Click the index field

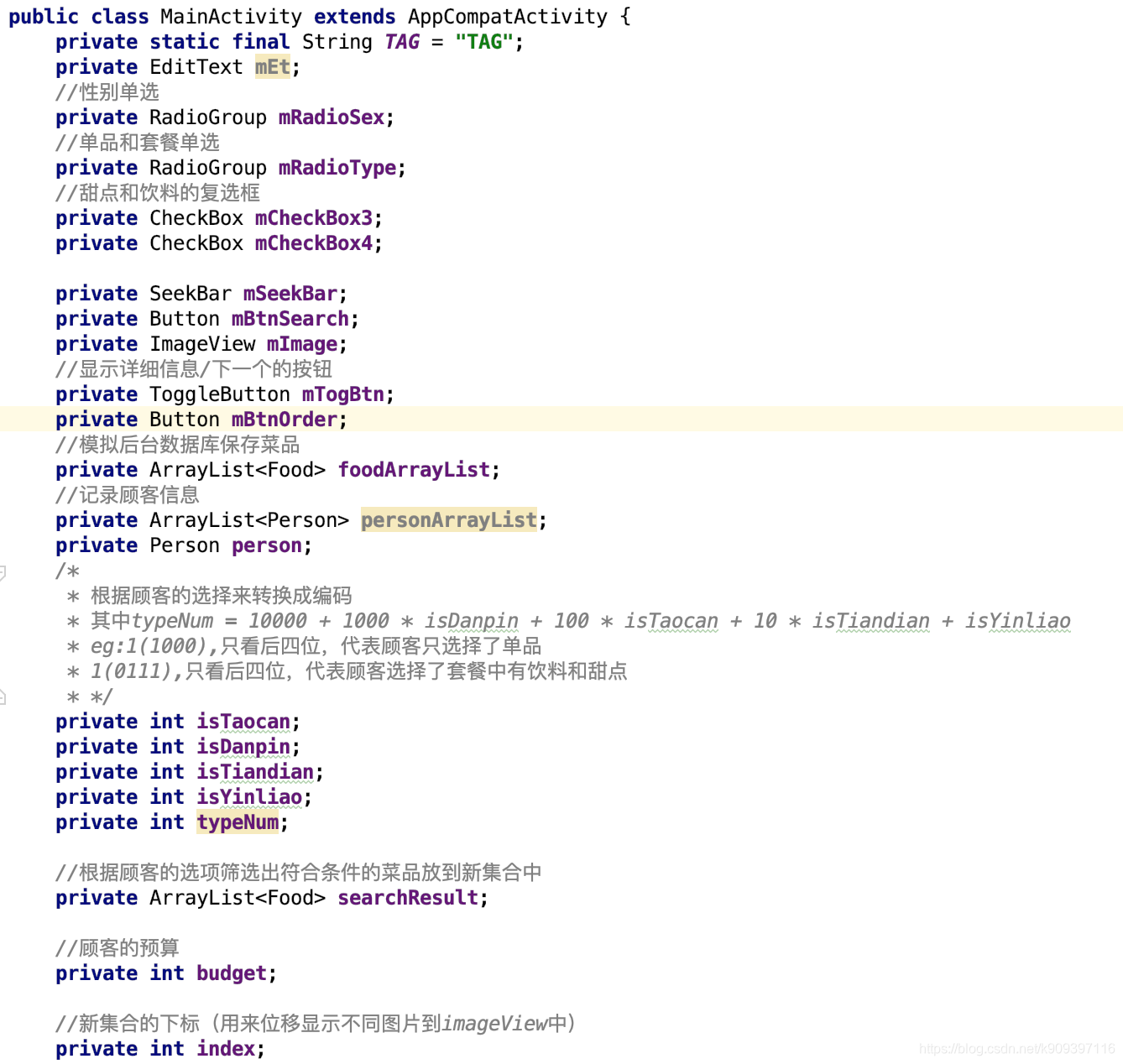pyautogui.click(x=226, y=1049)
